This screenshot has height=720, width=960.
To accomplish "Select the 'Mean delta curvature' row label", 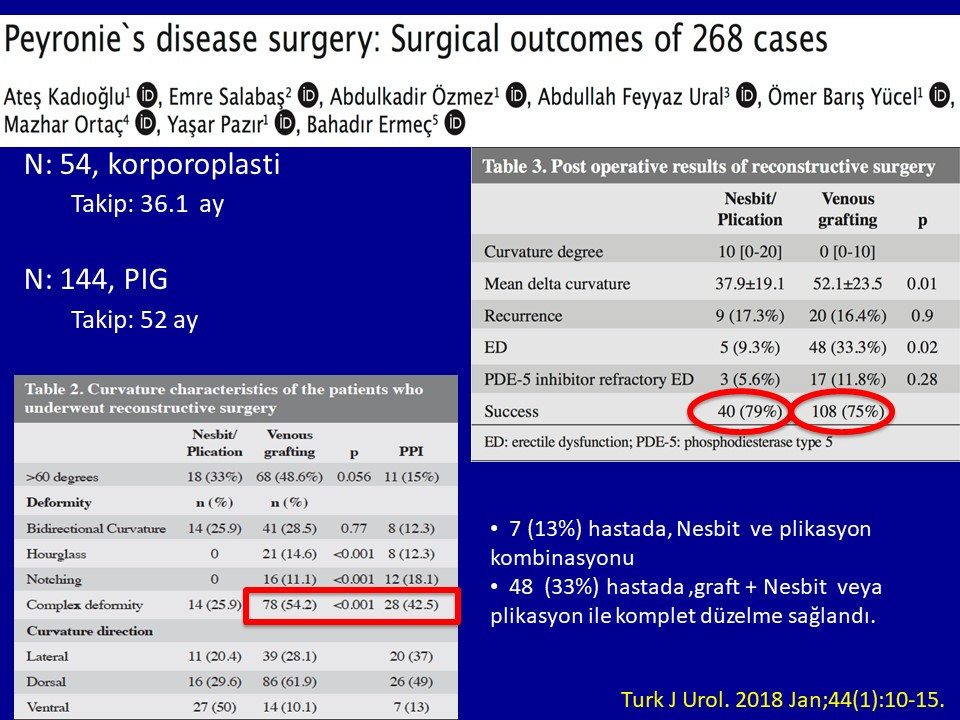I will pyautogui.click(x=557, y=283).
